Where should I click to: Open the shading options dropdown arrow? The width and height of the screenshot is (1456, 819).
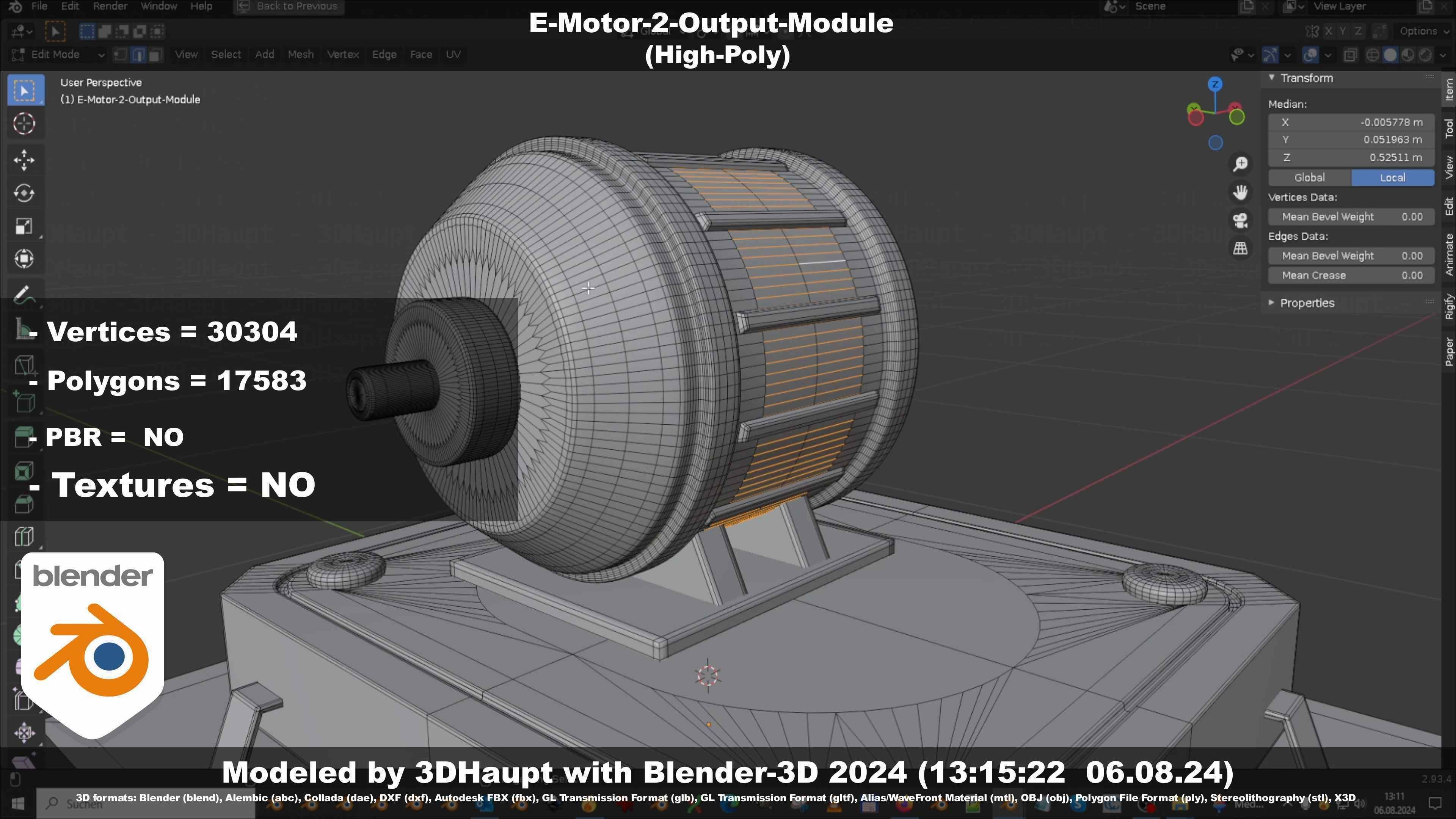[1443, 55]
